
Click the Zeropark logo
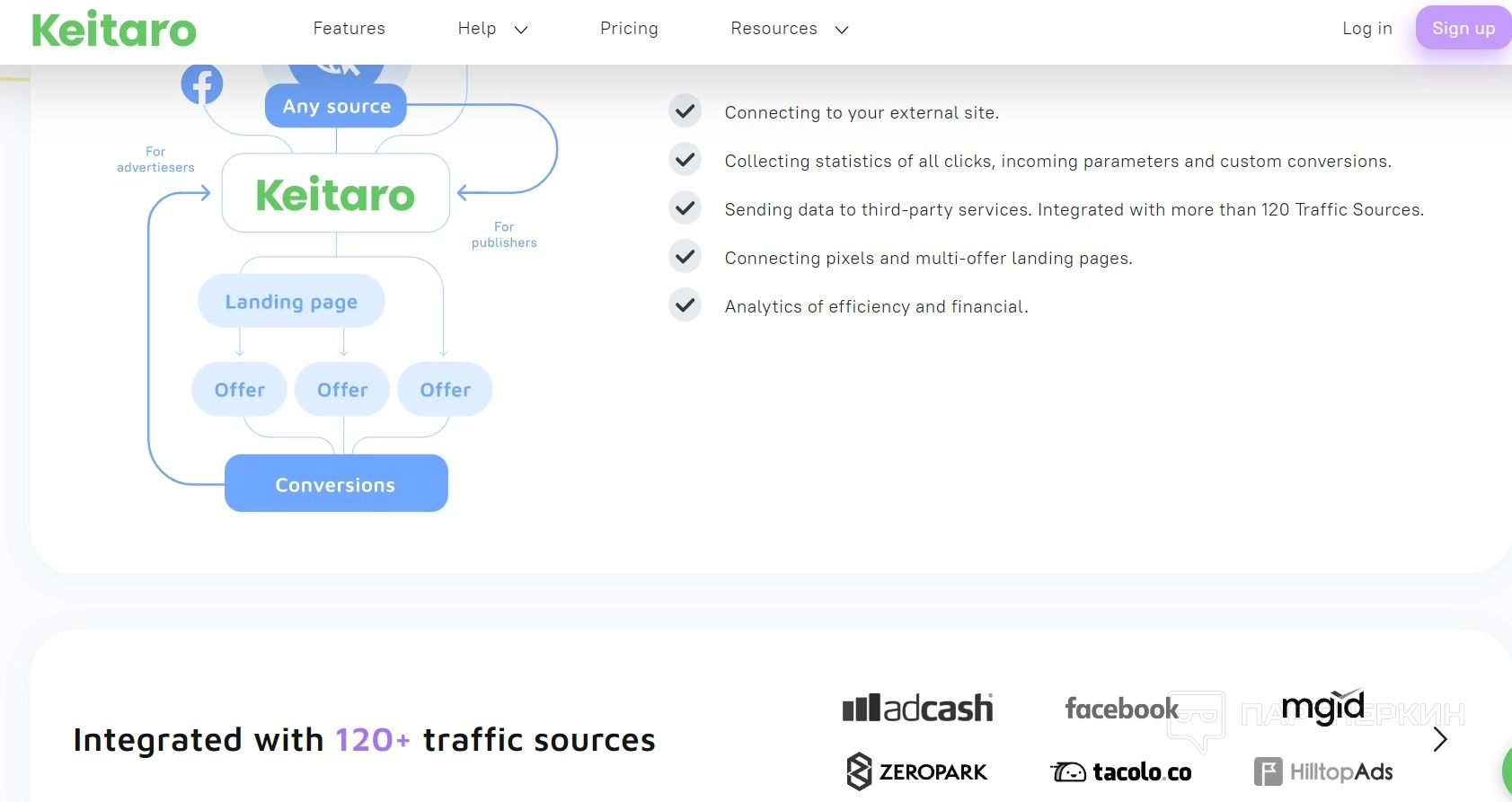pyautogui.click(x=916, y=771)
